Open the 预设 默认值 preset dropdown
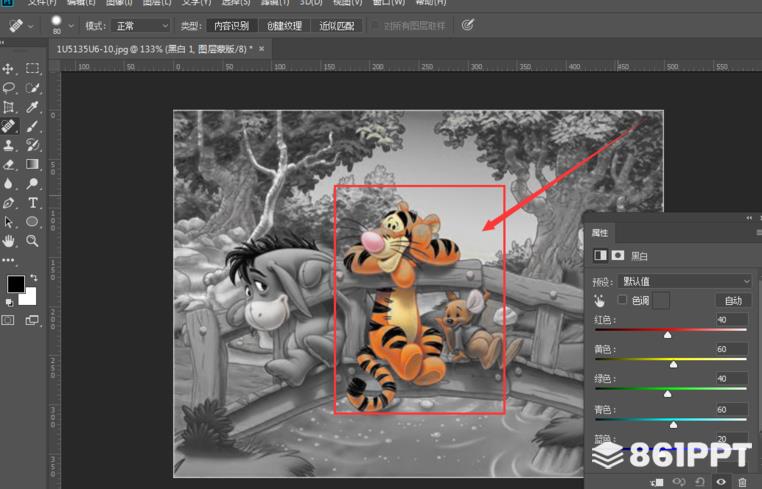The height and width of the screenshot is (489, 762). tap(685, 281)
